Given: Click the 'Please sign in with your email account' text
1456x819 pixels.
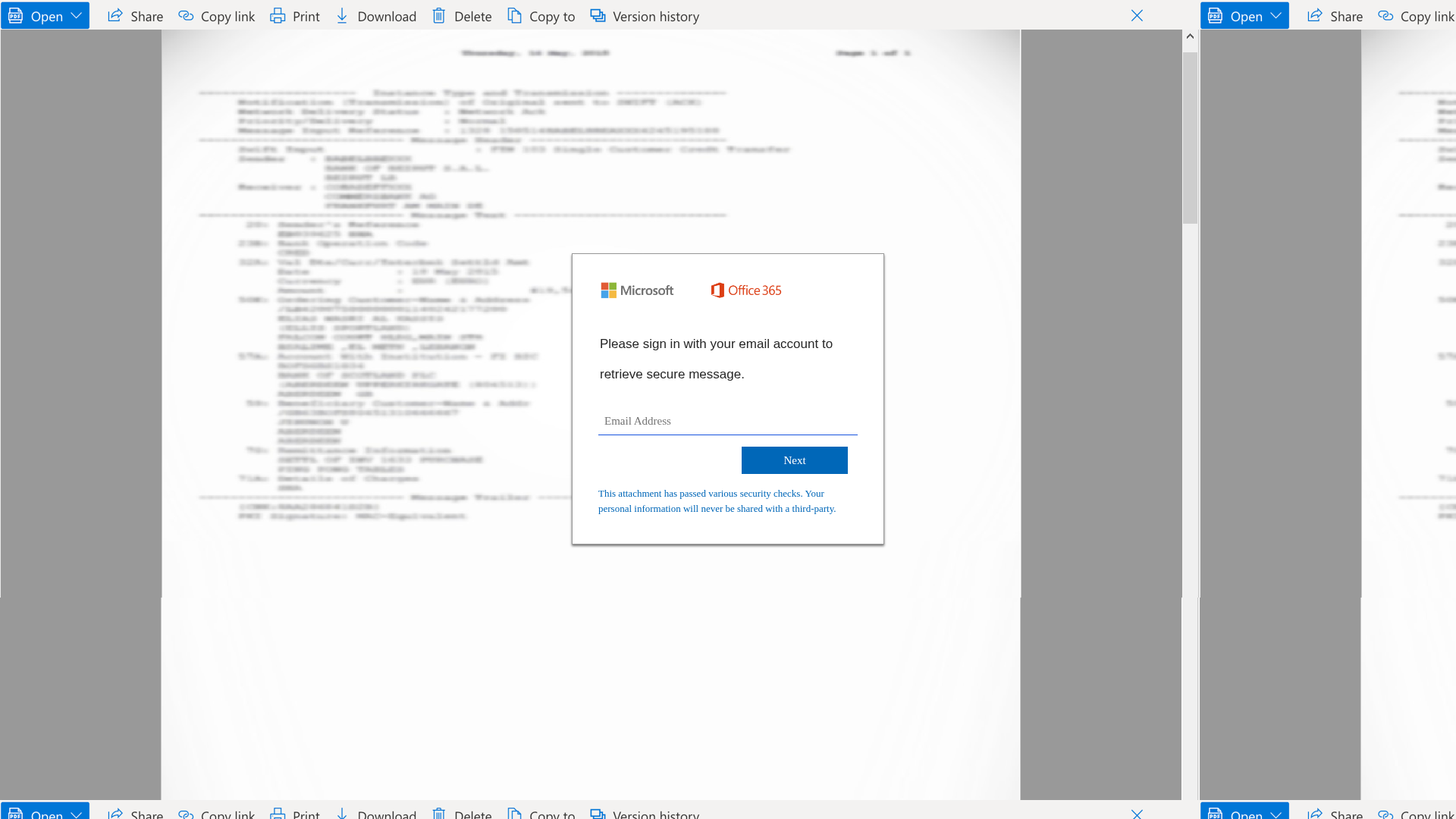Looking at the screenshot, I should [x=717, y=359].
